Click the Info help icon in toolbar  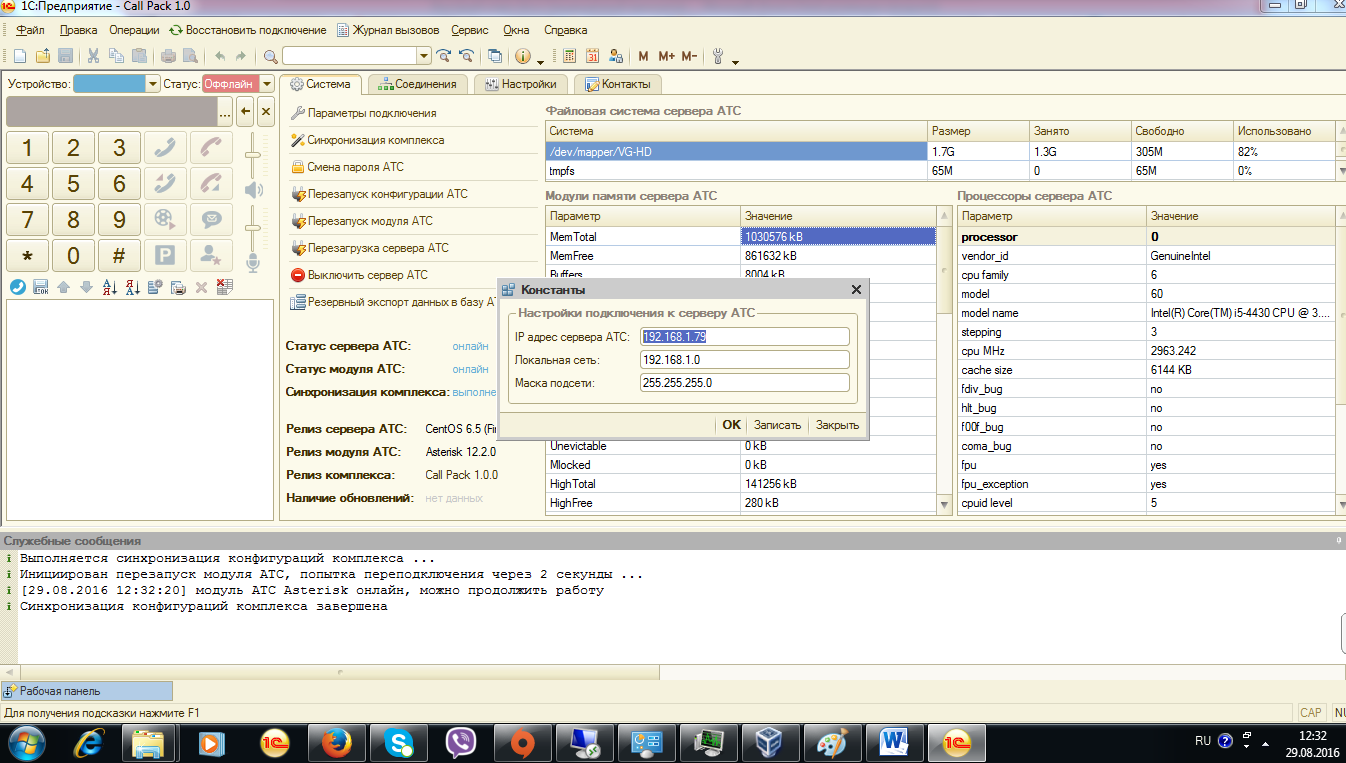tap(522, 56)
